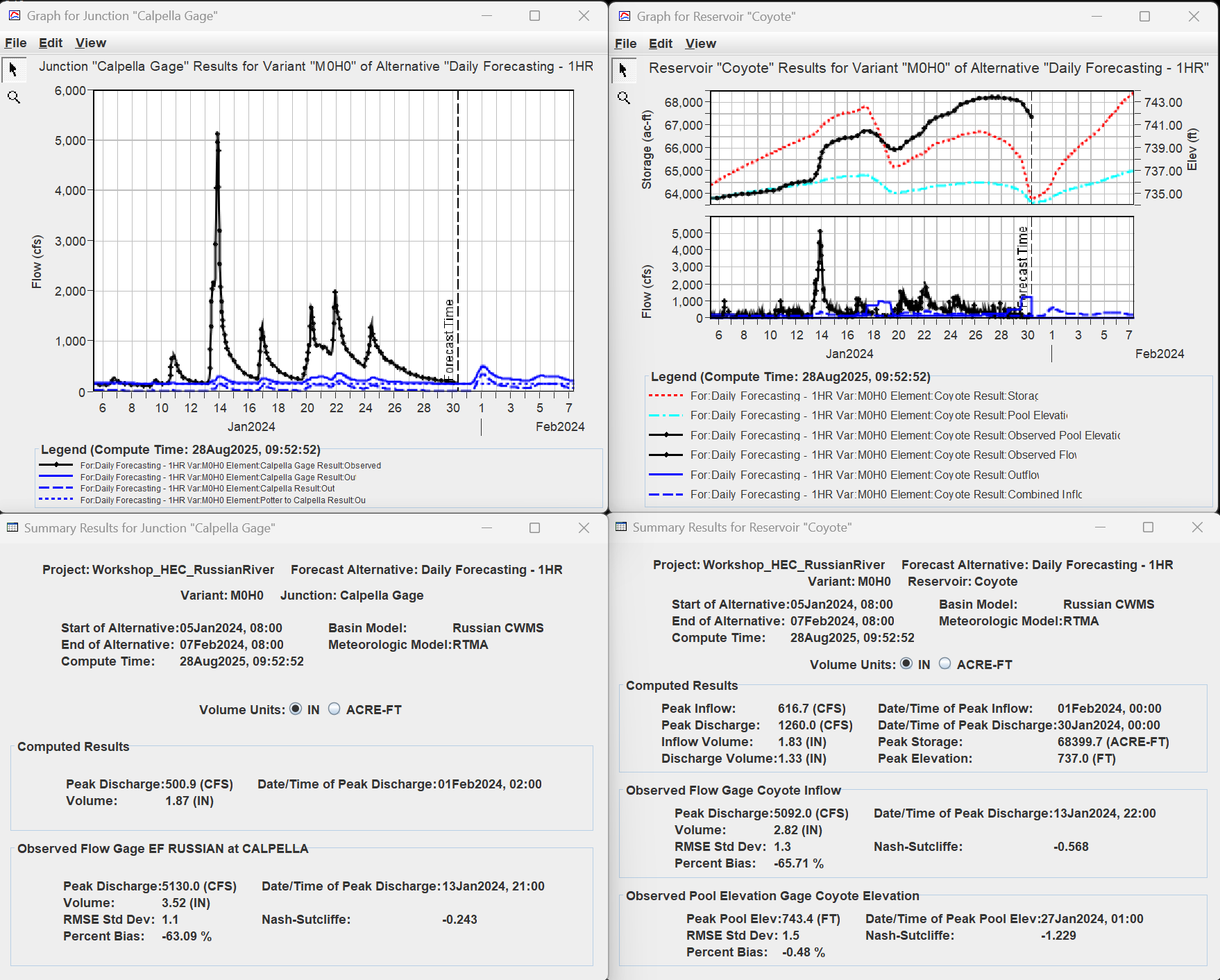Select the pointer tool in the Calpella Gage graph
This screenshot has width=1220, height=980.
[x=12, y=69]
